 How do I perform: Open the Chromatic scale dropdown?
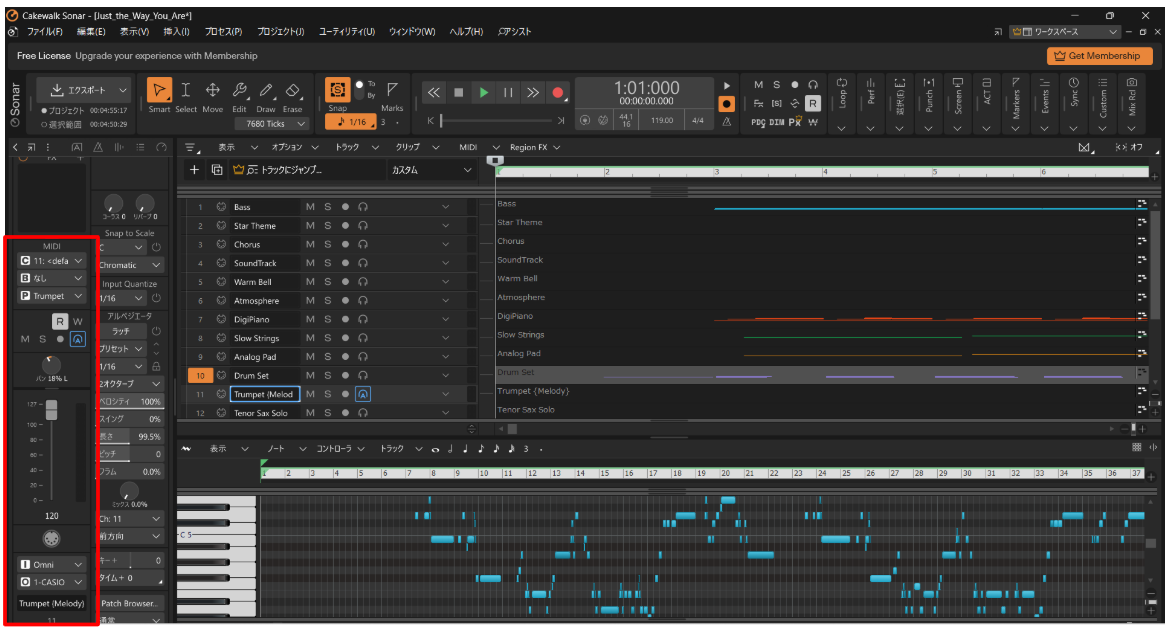point(130,265)
